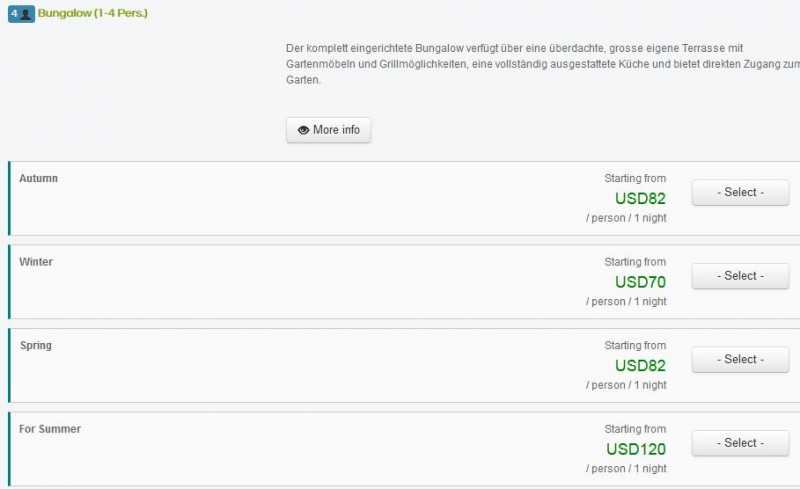Open the Select dropdown for Winter
The height and width of the screenshot is (489, 800).
740,276
